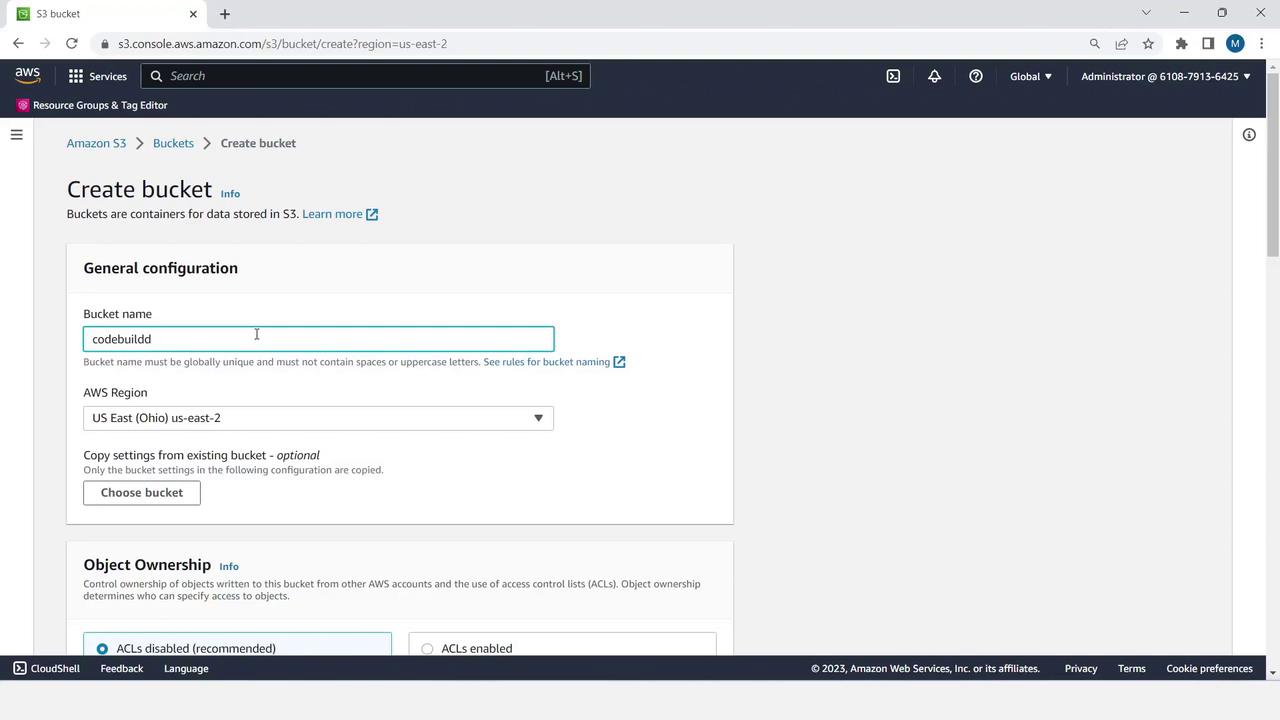This screenshot has width=1280, height=720.
Task: Bookmark this page with star icon
Action: tap(1148, 44)
